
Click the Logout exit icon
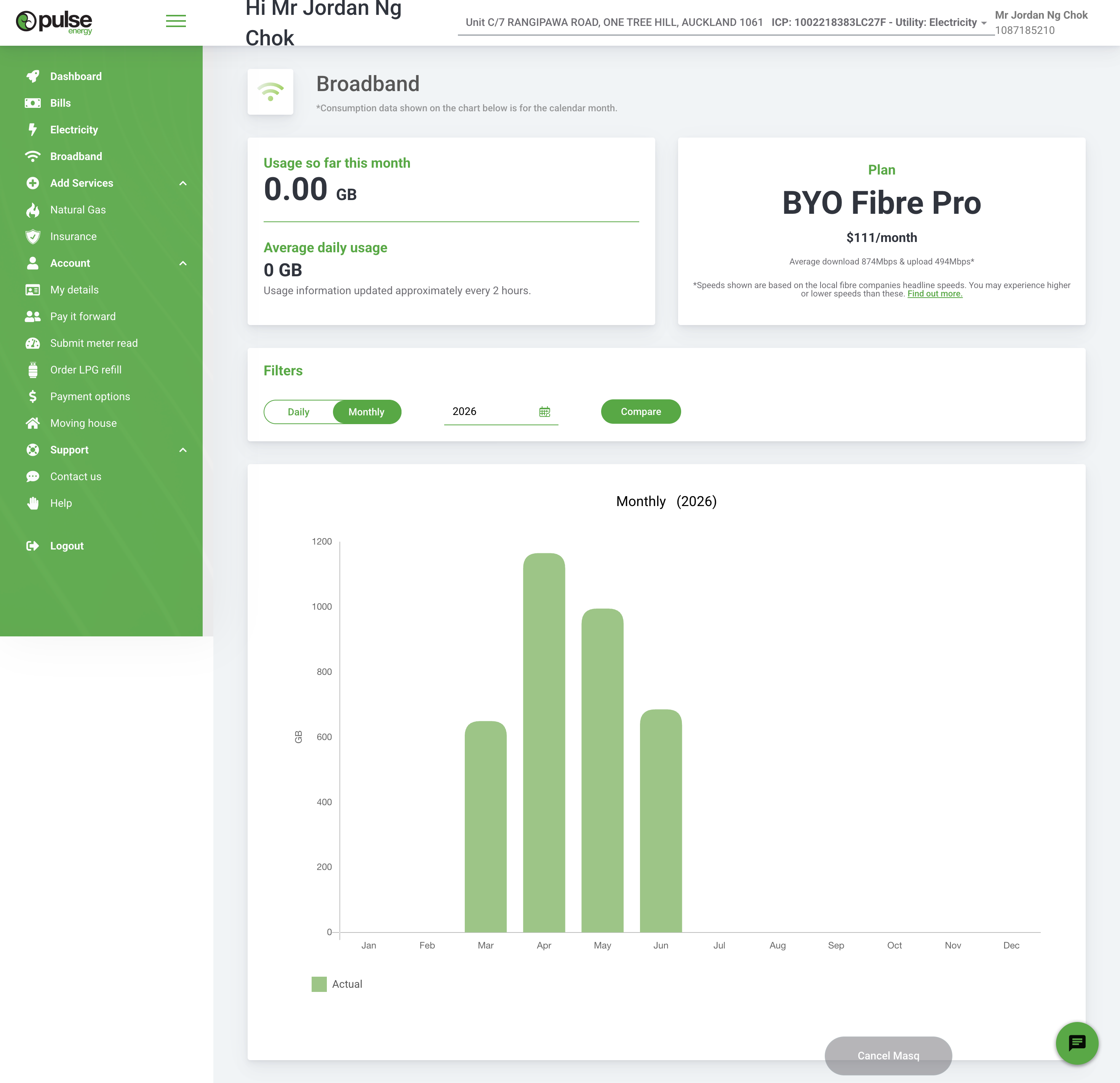[33, 546]
